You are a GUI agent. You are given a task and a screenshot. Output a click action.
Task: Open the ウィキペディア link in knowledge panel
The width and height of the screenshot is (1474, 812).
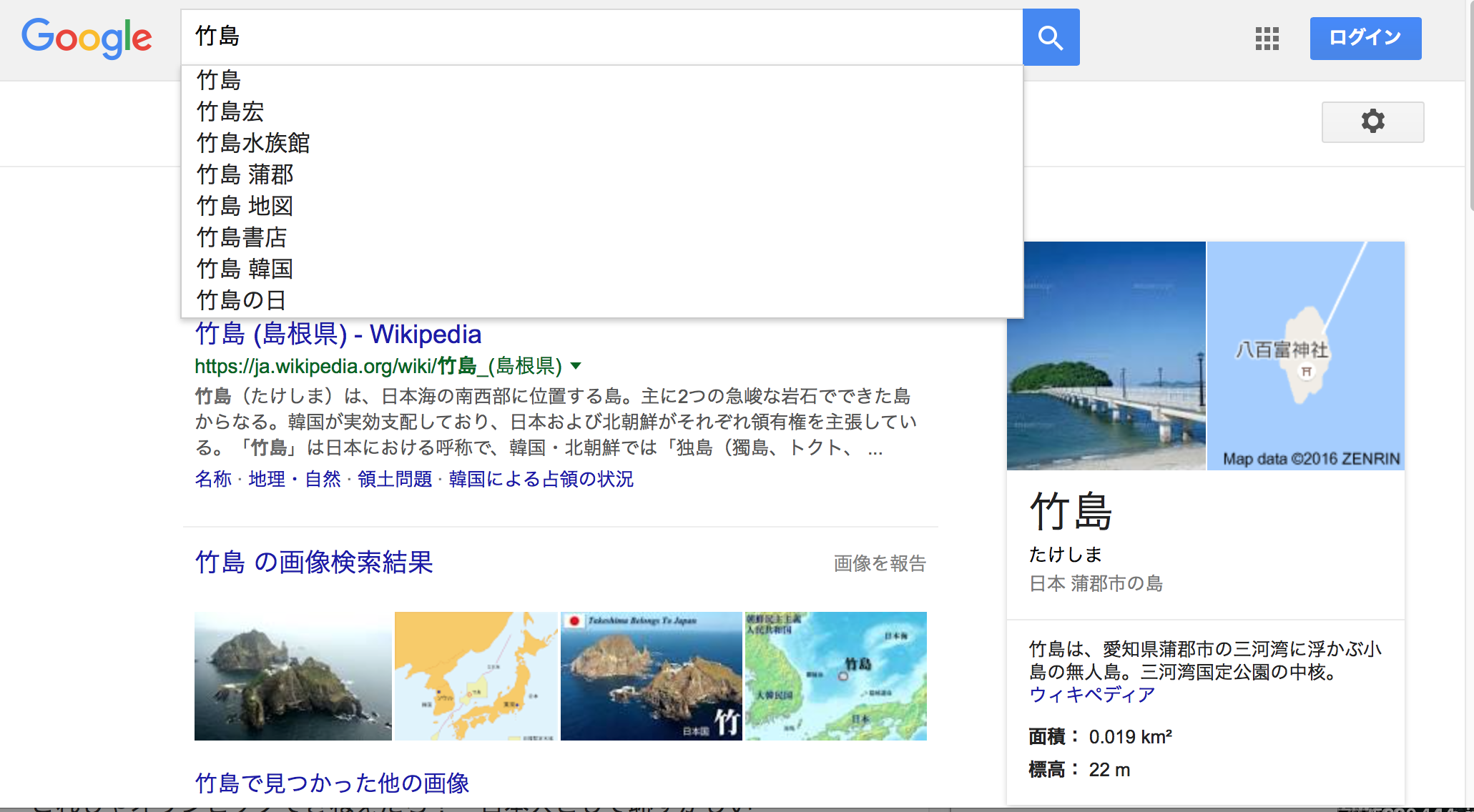[1091, 695]
